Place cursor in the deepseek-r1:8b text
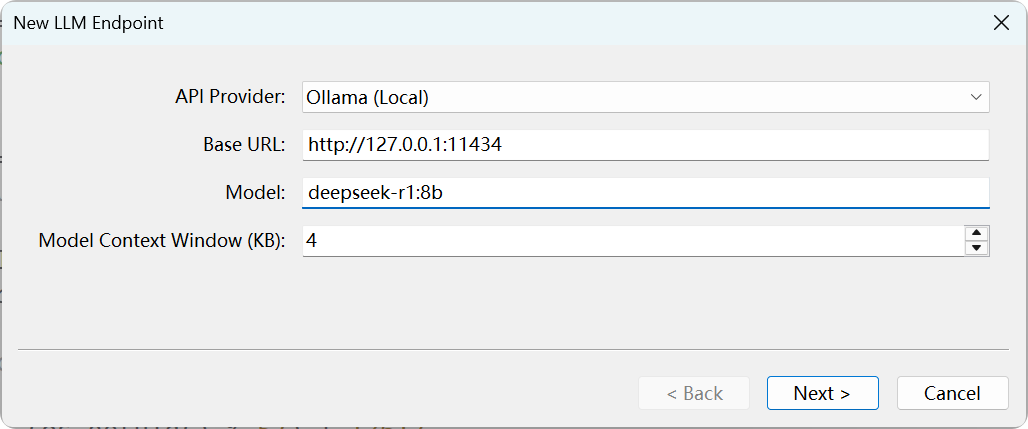Viewport: 1028px width, 429px height. 374,193
